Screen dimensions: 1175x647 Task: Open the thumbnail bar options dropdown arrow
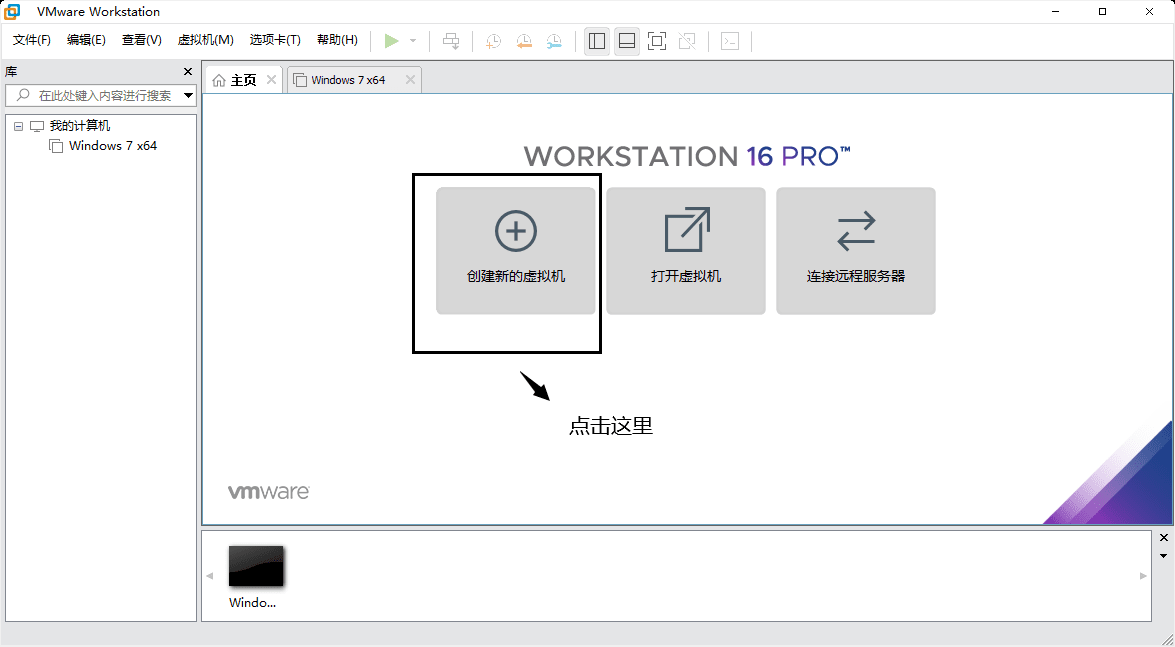pyautogui.click(x=1164, y=556)
